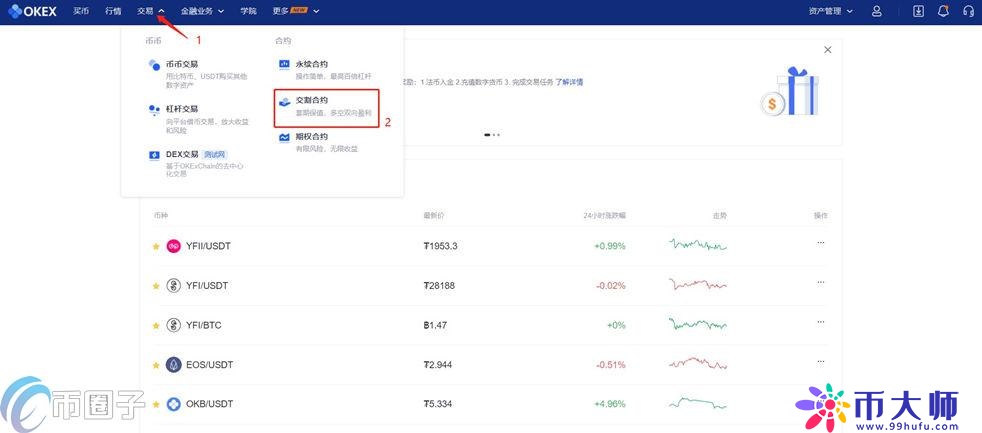This screenshot has height=433, width=982.
Task: Click the DEX交易 icon
Action: 154,155
